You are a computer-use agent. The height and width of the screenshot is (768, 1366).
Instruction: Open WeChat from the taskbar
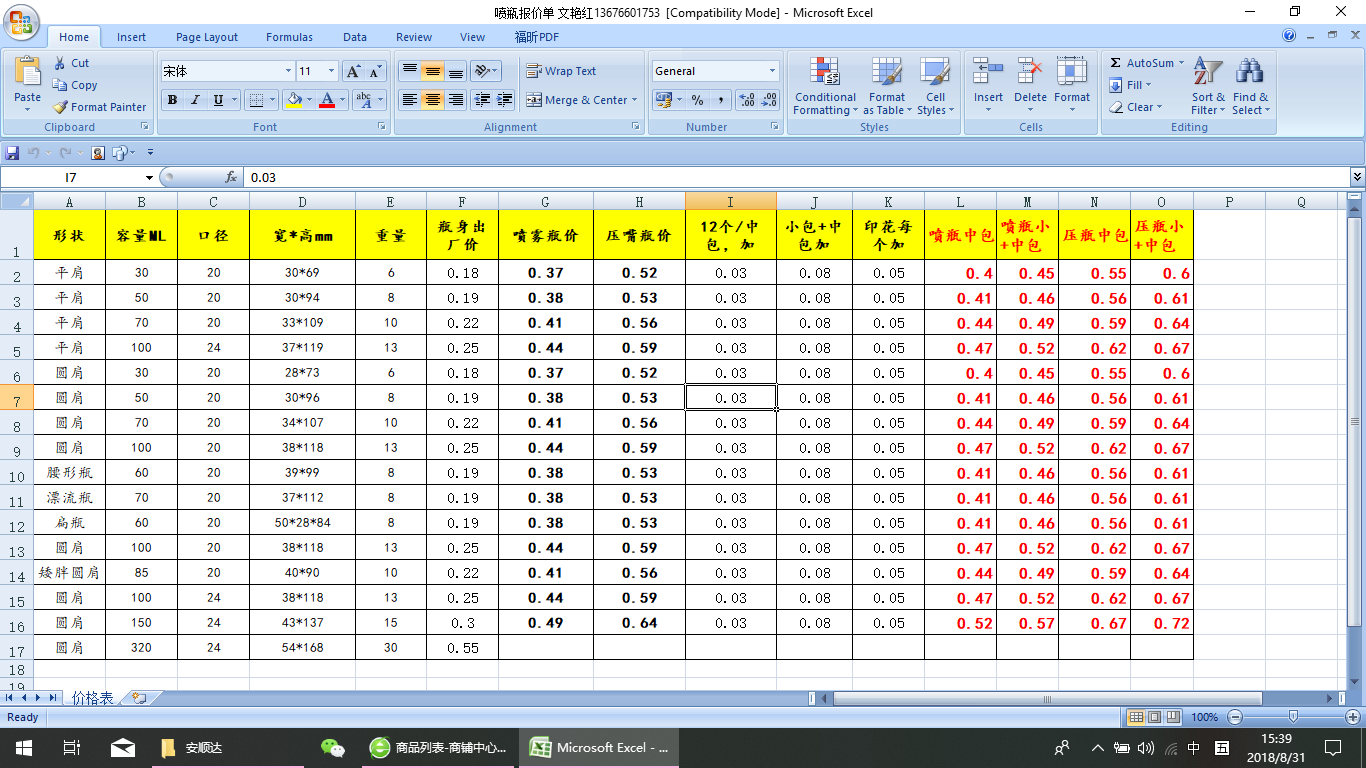(x=332, y=747)
